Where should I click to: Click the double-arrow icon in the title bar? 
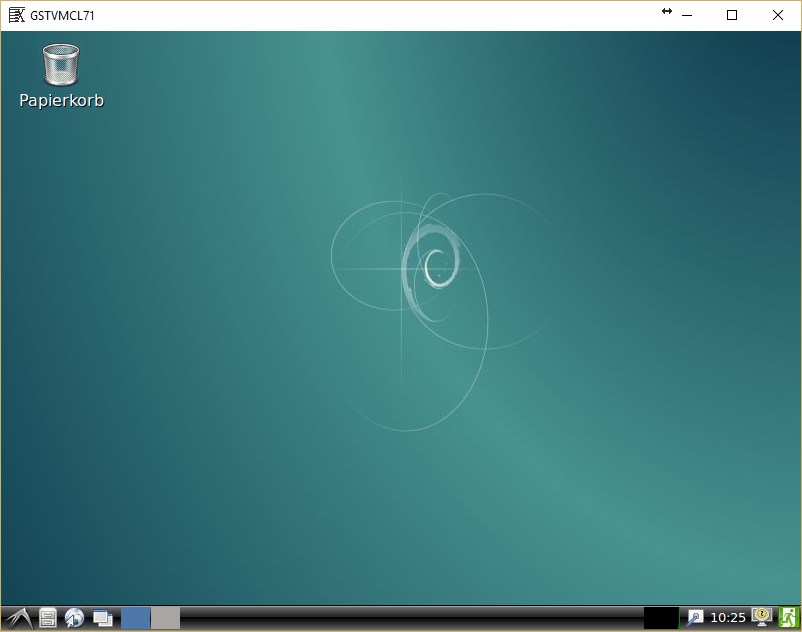(667, 11)
